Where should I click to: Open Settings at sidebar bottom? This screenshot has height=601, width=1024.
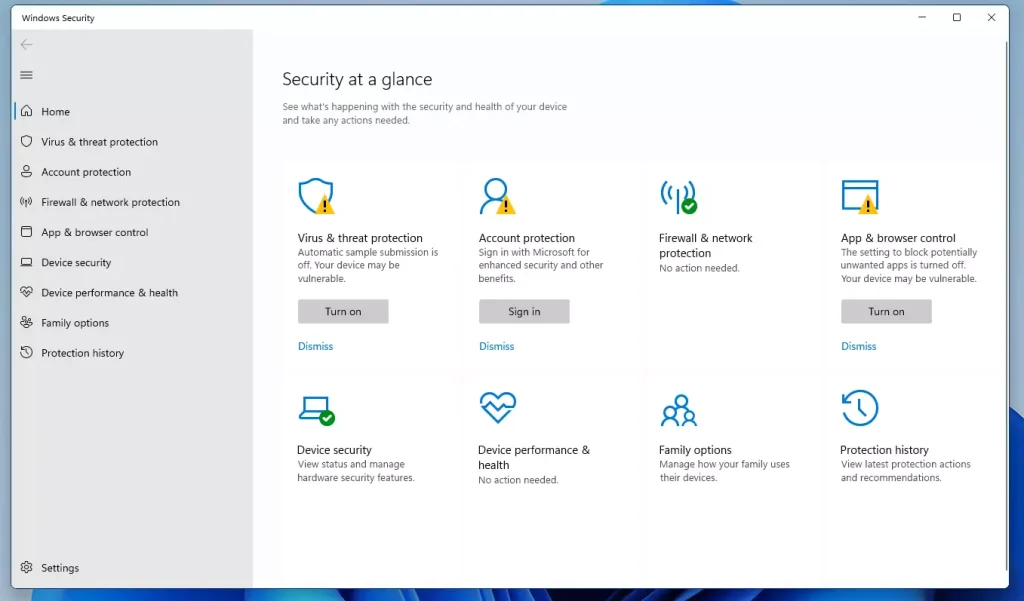point(60,568)
